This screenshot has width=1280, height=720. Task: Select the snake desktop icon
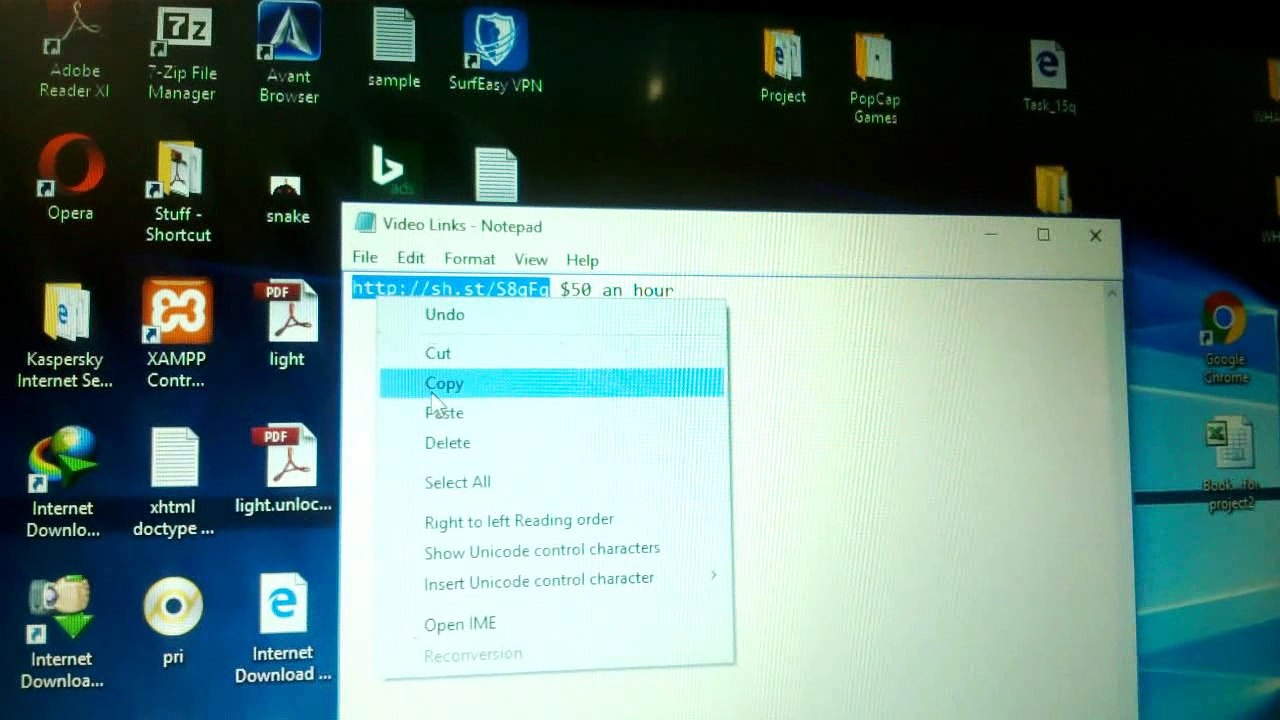click(x=287, y=200)
